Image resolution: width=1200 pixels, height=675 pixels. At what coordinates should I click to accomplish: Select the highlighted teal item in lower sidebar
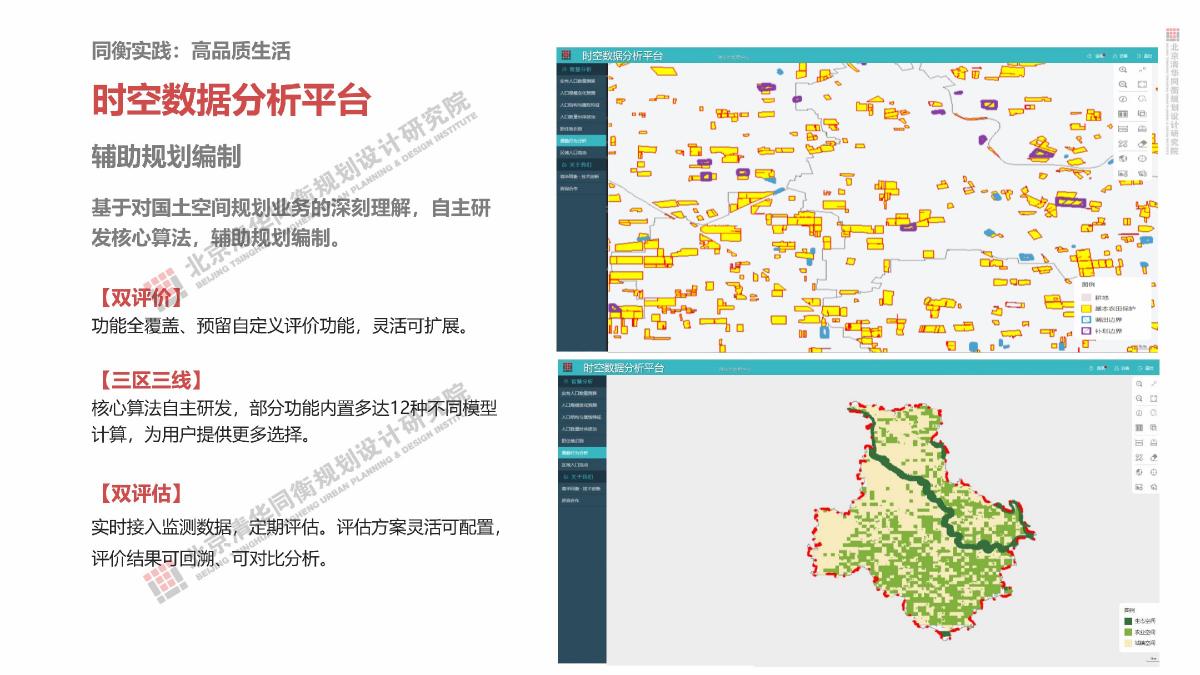coord(582,453)
